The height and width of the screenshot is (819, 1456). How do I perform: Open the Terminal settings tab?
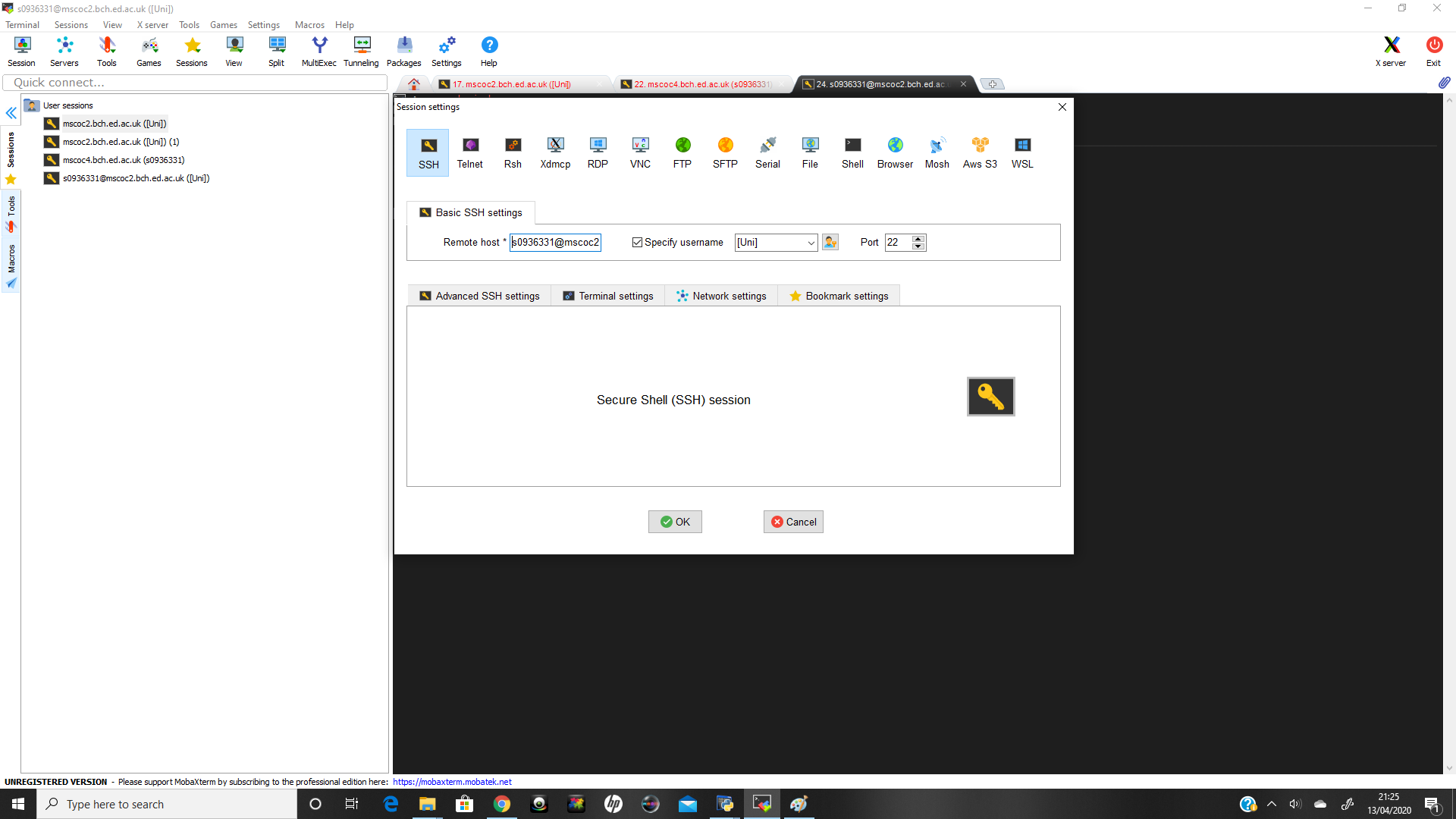coord(608,296)
